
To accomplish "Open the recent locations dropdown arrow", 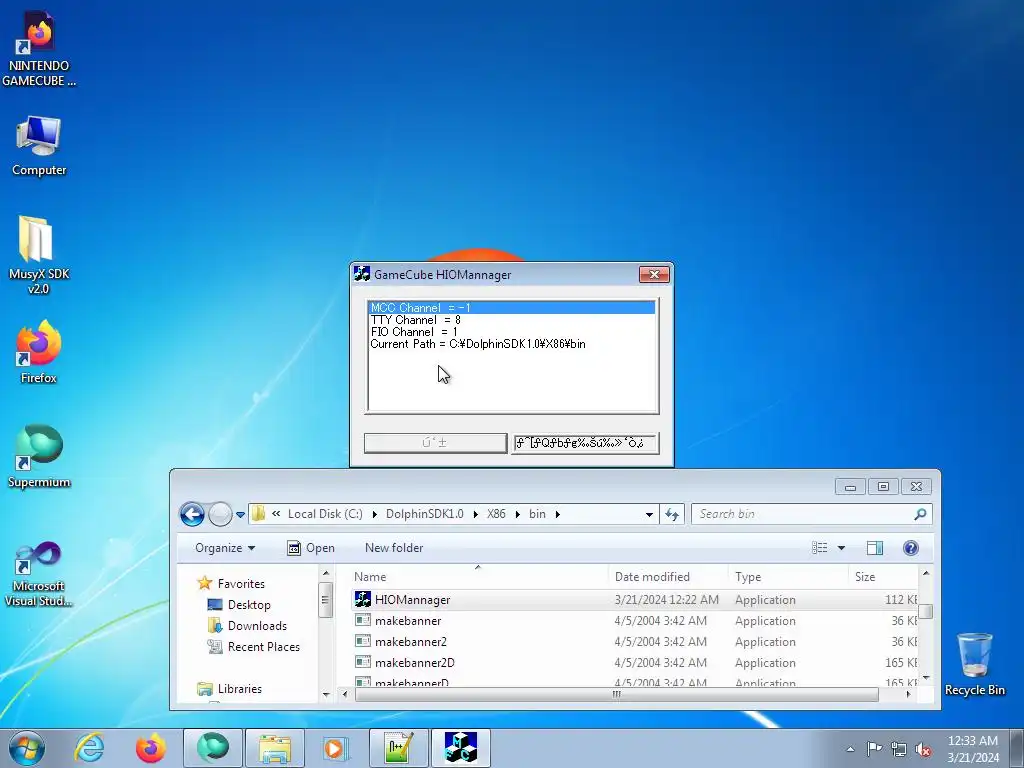I will click(x=240, y=515).
